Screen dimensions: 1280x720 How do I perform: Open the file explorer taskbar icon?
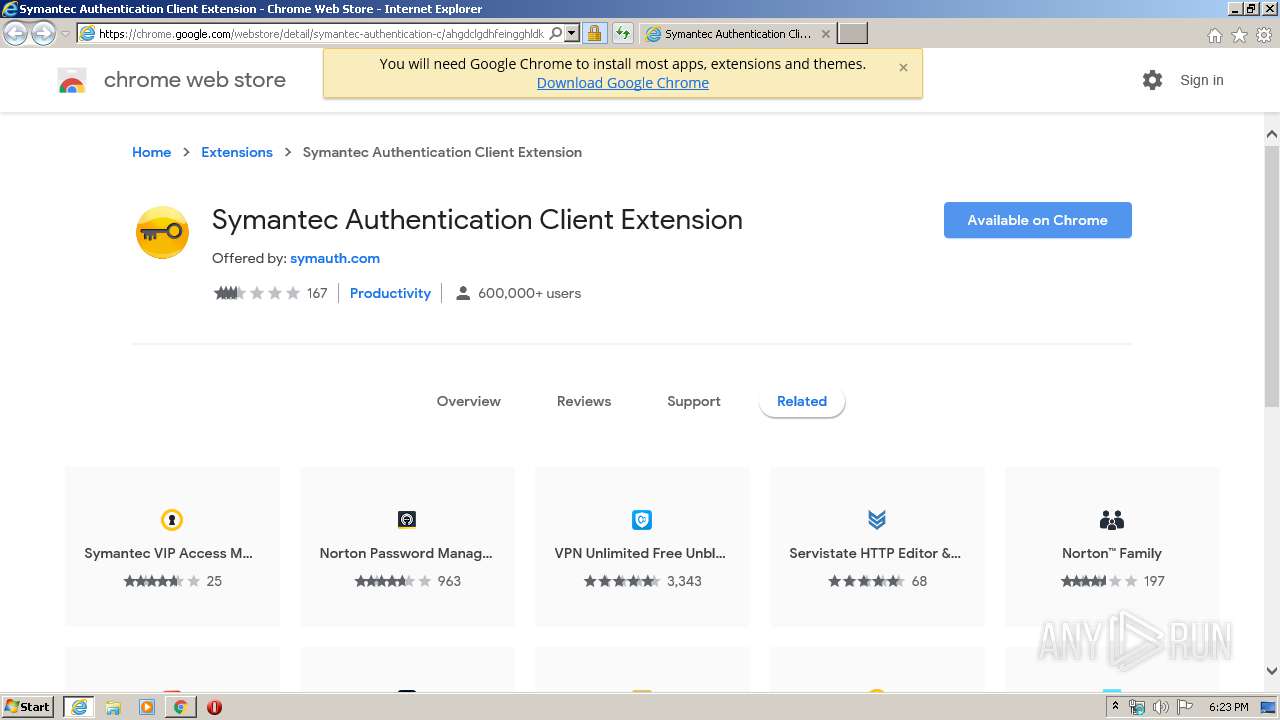113,707
